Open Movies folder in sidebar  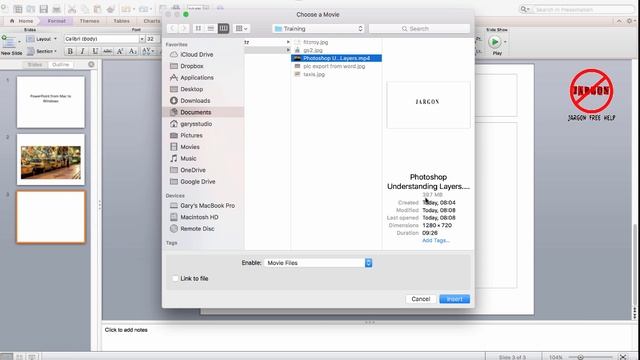point(190,147)
